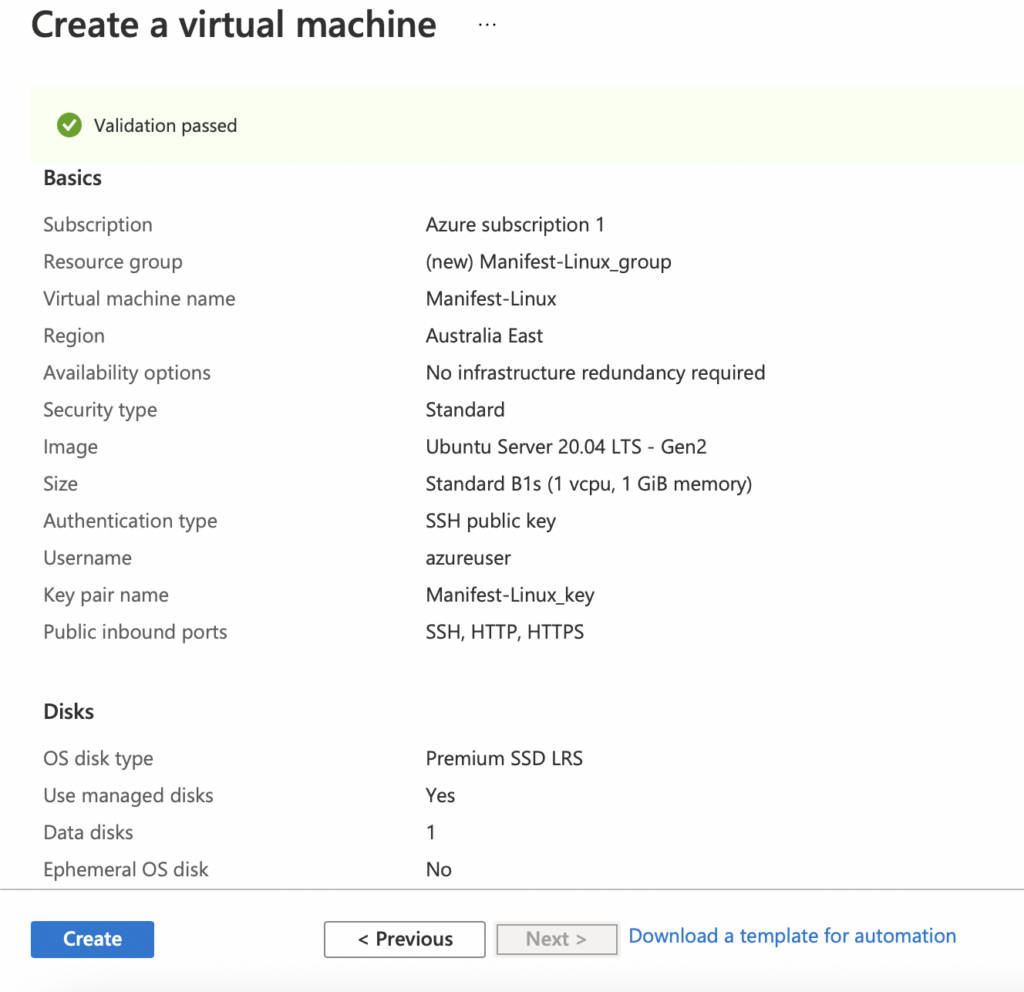The height and width of the screenshot is (992, 1024).
Task: Click the Username field label
Action: click(x=88, y=558)
